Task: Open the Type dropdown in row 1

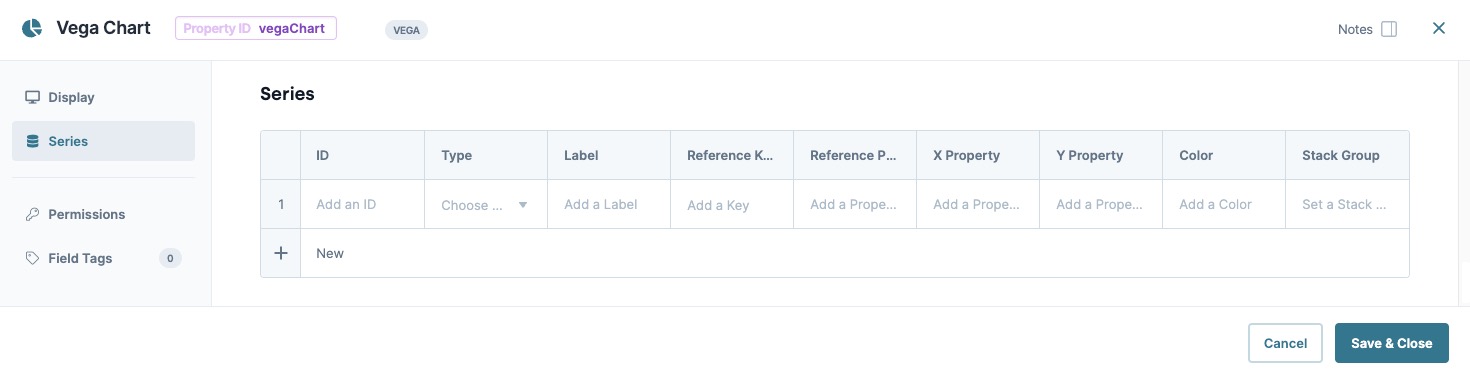Action: (x=486, y=205)
